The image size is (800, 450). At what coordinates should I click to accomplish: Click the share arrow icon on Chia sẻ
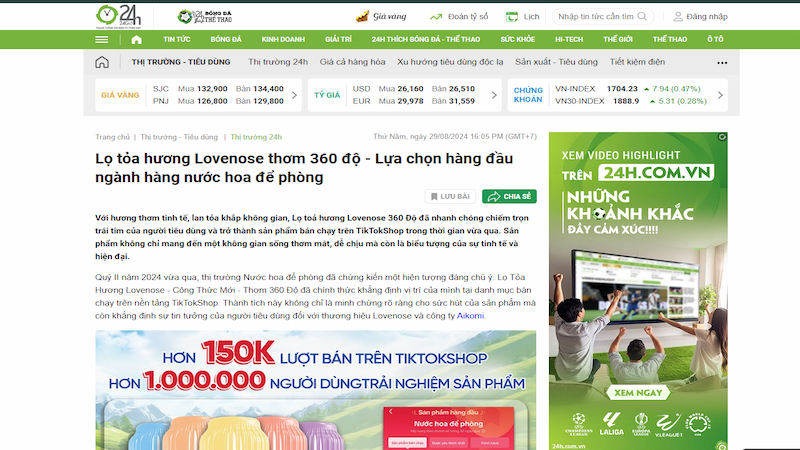pos(493,196)
